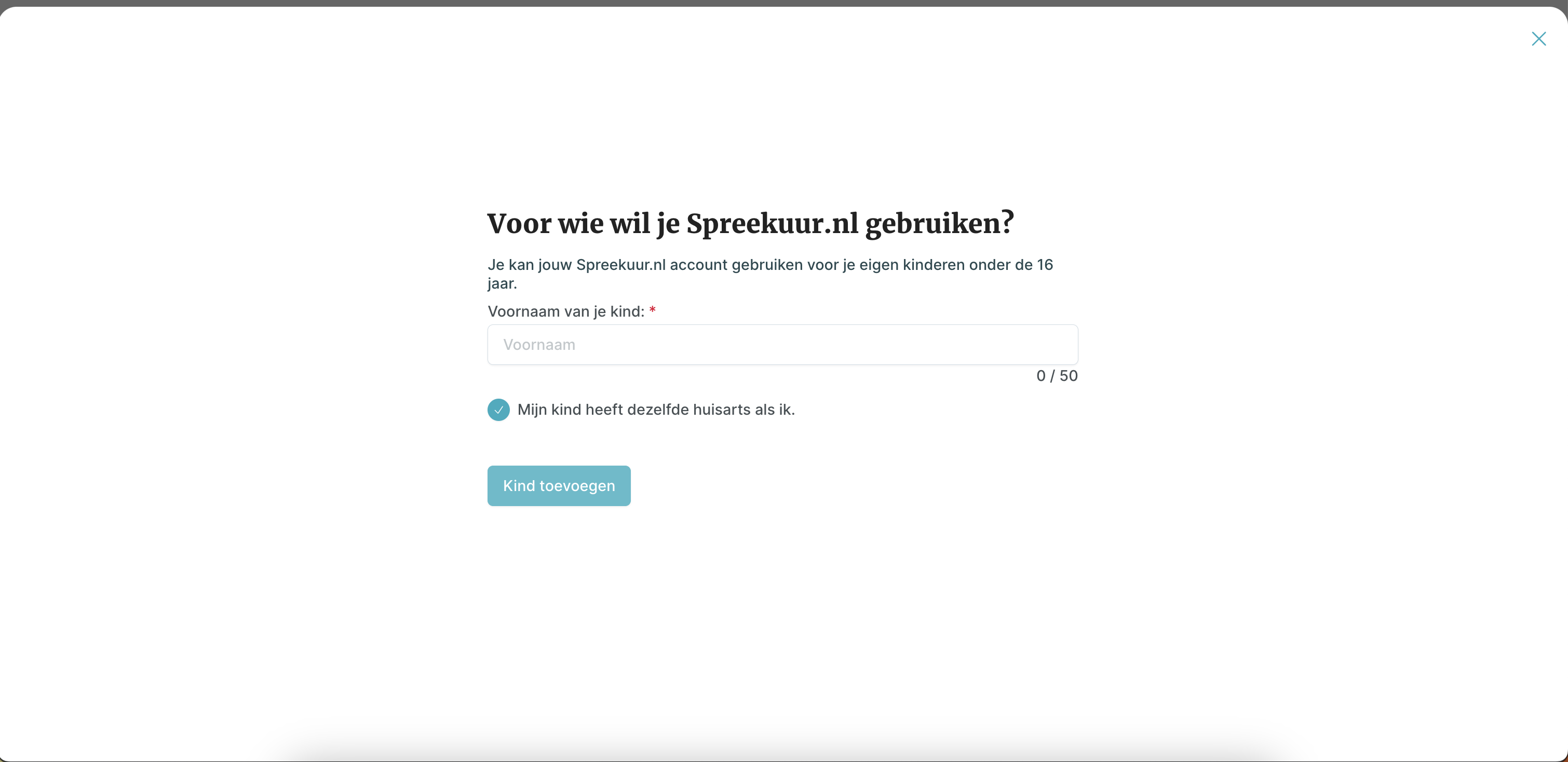Viewport: 1568px width, 762px height.
Task: Toggle 'Mijn kind heeft dezelfde huisarts' checkbox
Action: coord(498,410)
